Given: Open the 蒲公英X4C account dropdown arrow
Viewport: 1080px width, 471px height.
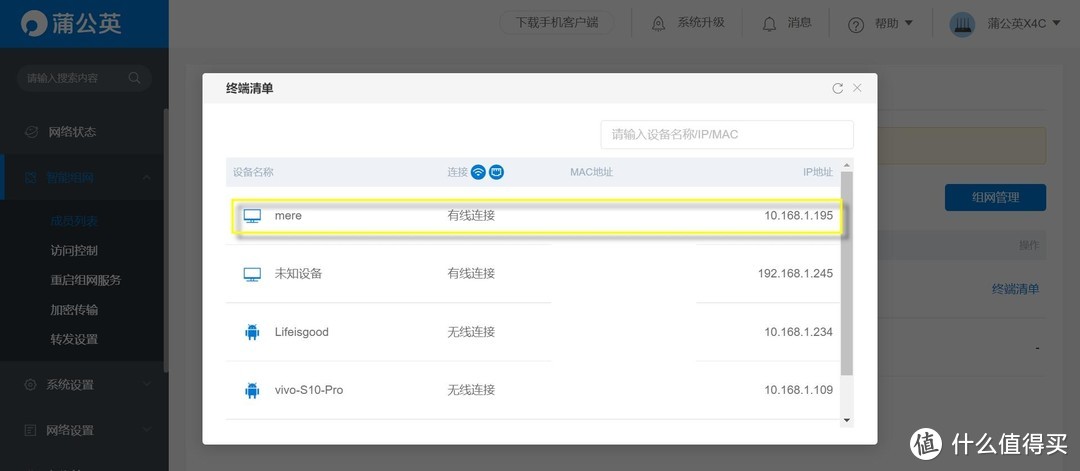Looking at the screenshot, I should (1057, 24).
